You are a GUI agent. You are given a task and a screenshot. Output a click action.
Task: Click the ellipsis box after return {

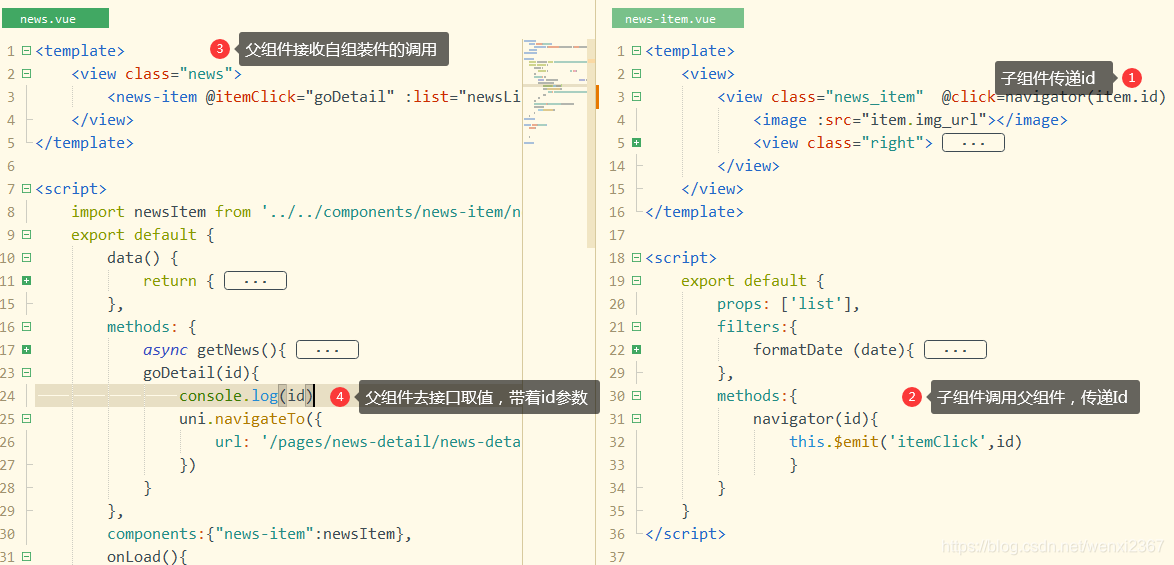(x=255, y=281)
